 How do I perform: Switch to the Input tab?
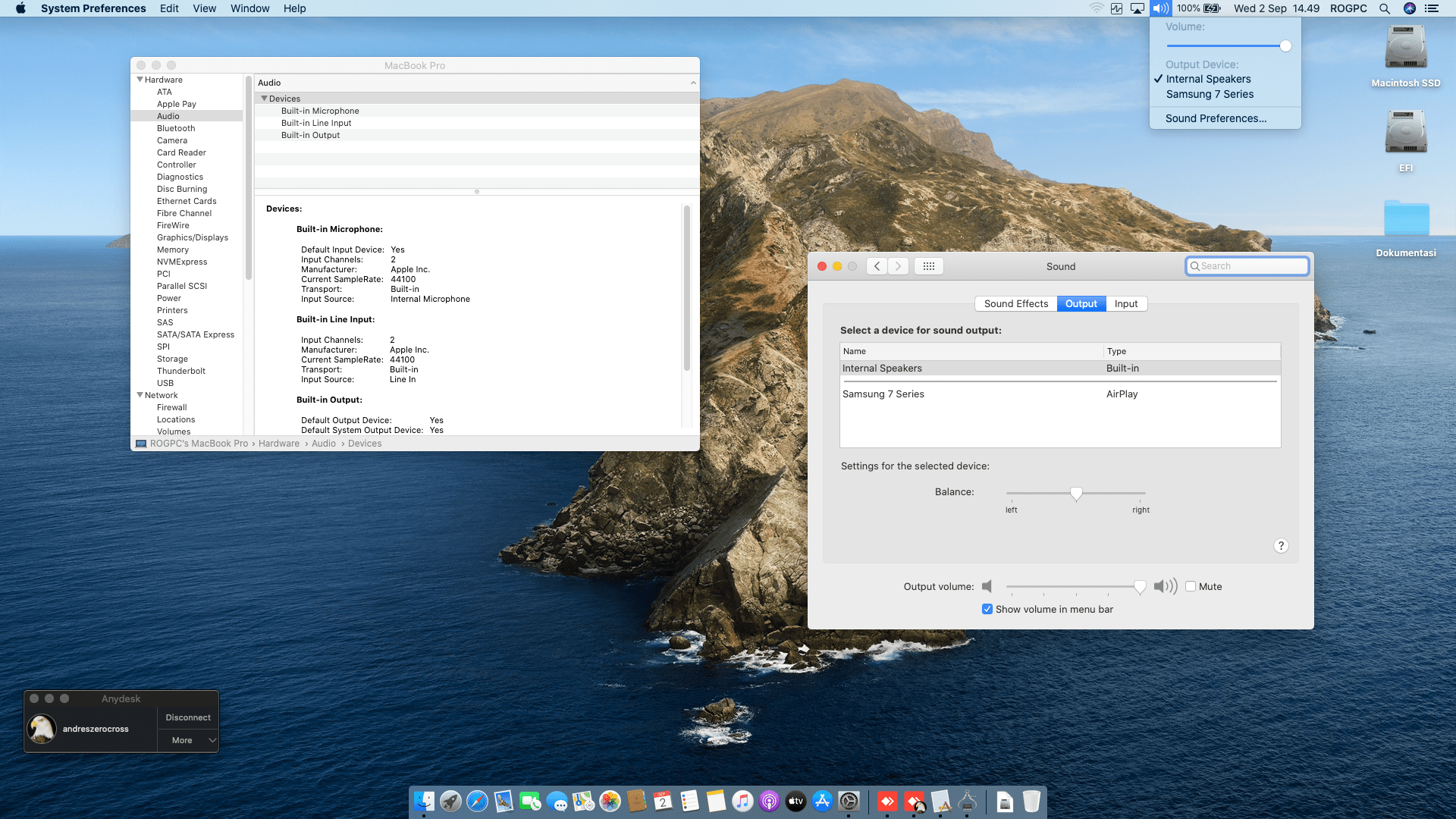coord(1126,303)
